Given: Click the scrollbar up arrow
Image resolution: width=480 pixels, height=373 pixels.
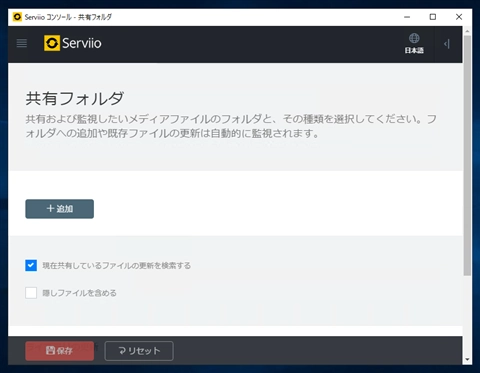Looking at the screenshot, I should point(467,31).
